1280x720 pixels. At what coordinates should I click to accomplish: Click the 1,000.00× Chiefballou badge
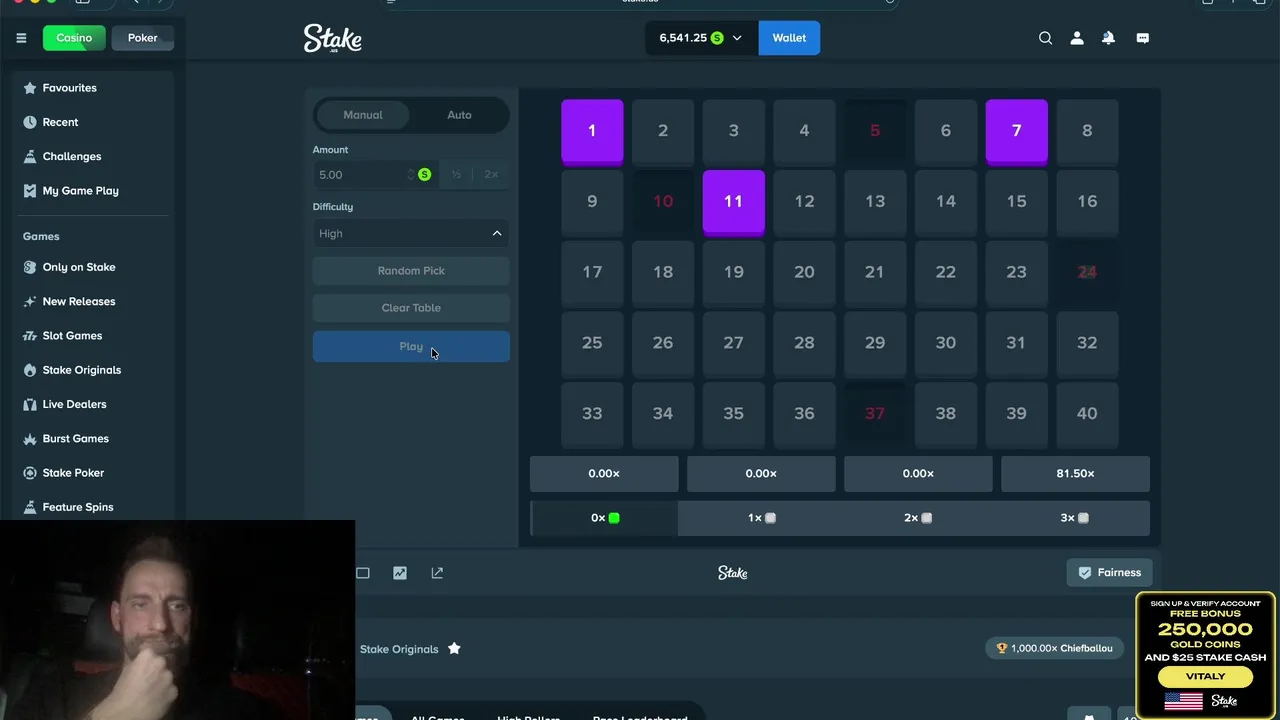(x=1055, y=648)
